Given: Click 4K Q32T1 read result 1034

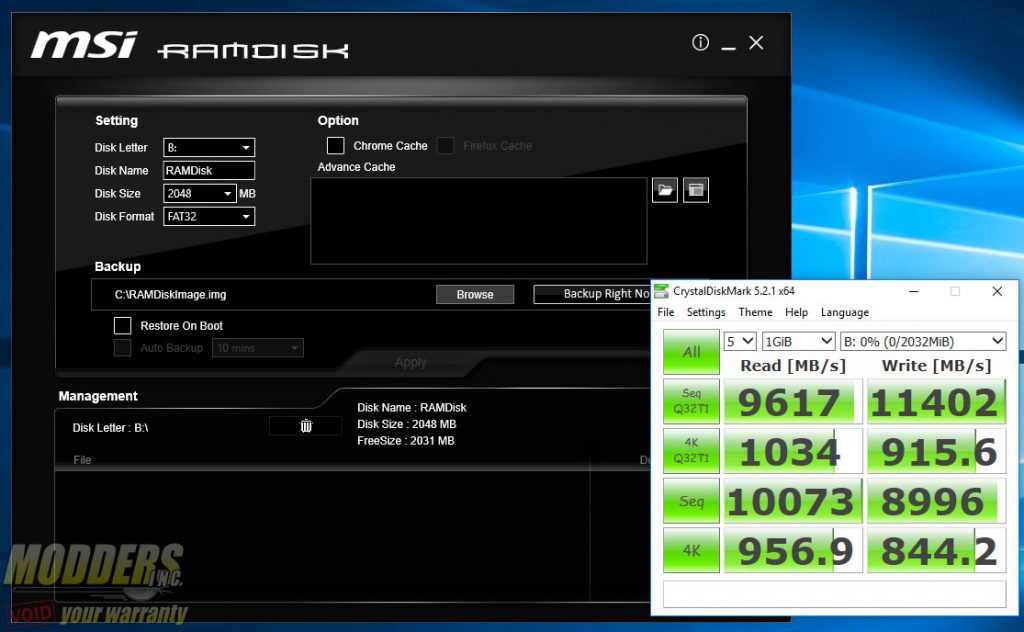Looking at the screenshot, I should 793,451.
